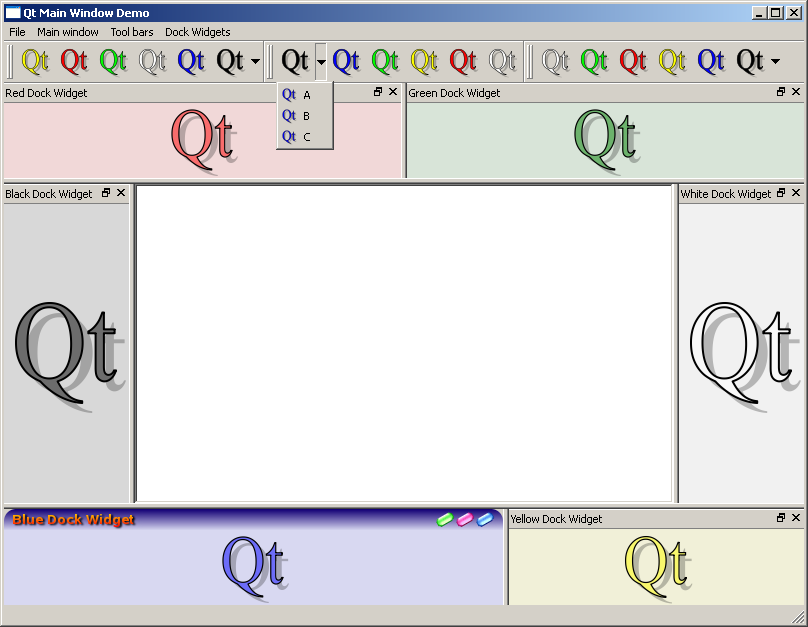Float the Black Dock Widget

coord(106,193)
